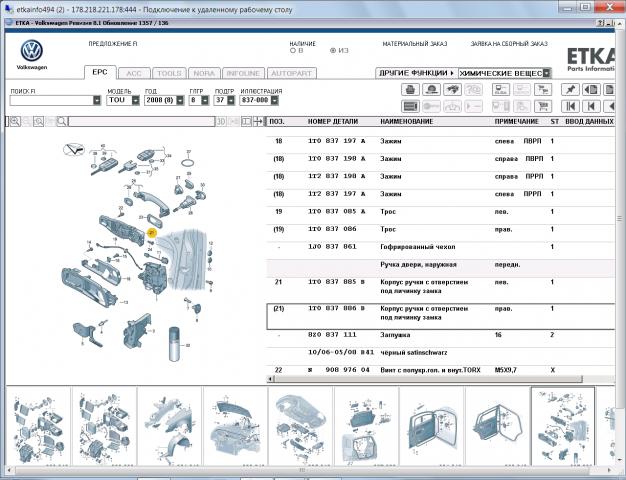Select the currently highlighted door handle thumbnail
Screen dimensions: 626x480
[x=563, y=426]
